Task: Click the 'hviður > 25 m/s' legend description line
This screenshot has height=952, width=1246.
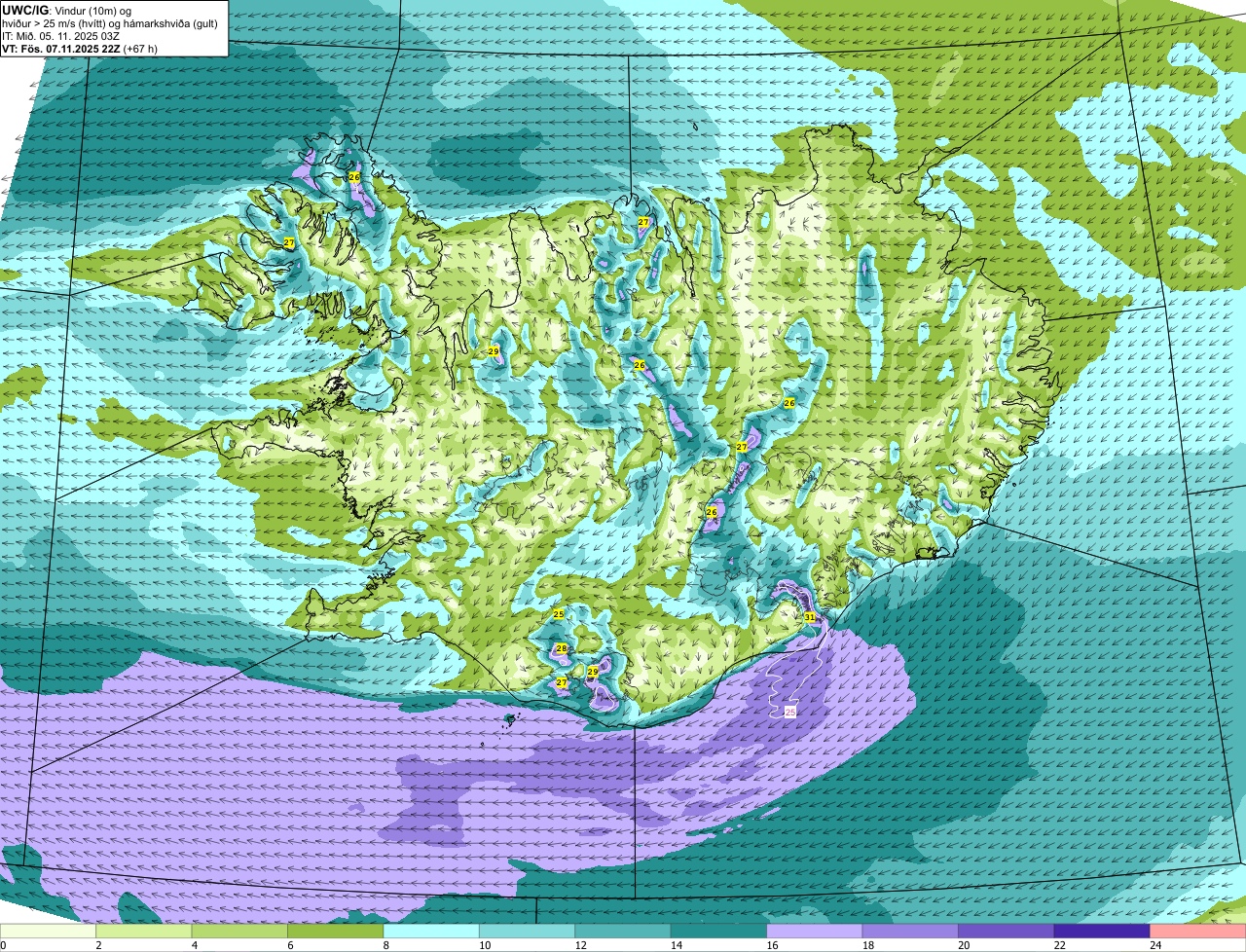Action: tap(110, 22)
